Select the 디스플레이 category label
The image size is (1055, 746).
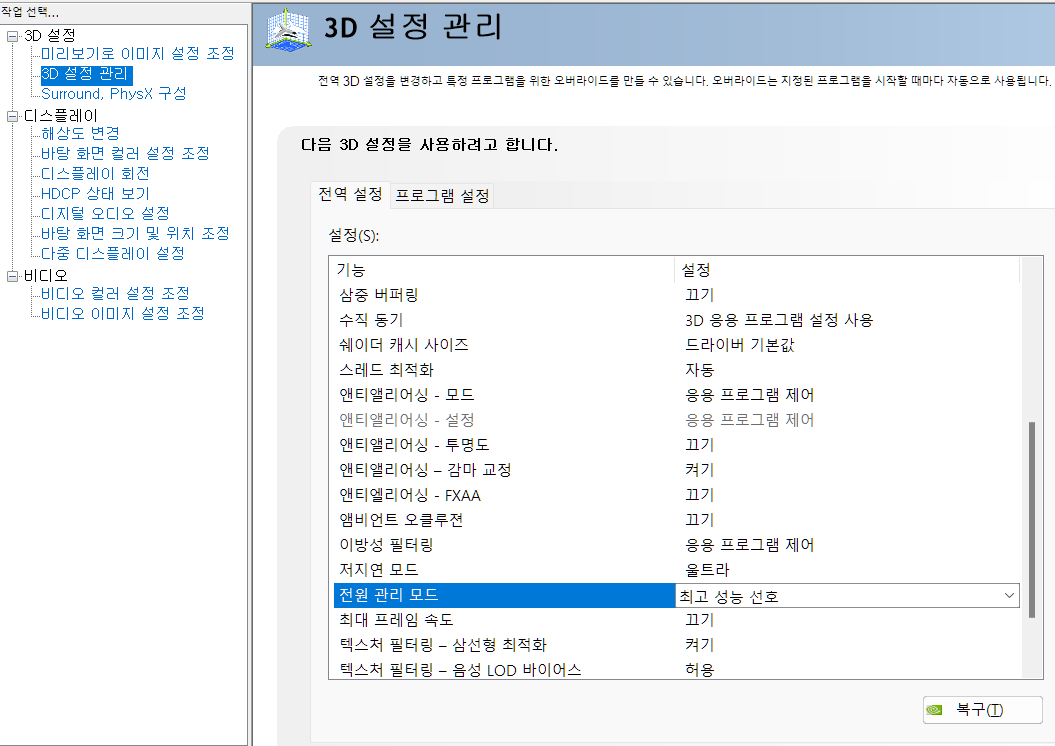[x=61, y=116]
